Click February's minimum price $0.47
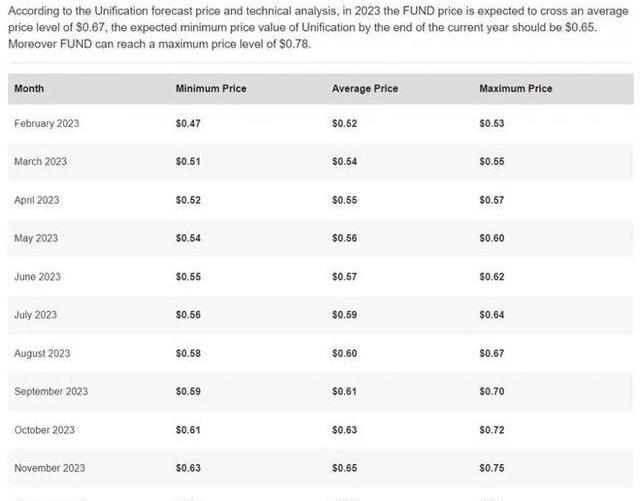Screen dimensions: 640x501 (188, 123)
